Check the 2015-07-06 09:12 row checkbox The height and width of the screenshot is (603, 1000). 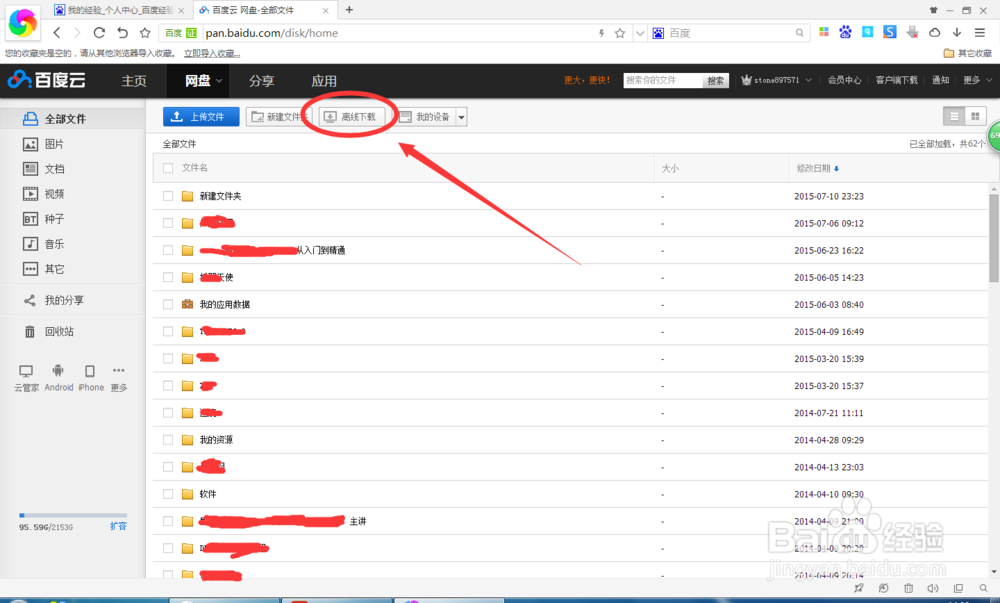pyautogui.click(x=168, y=223)
